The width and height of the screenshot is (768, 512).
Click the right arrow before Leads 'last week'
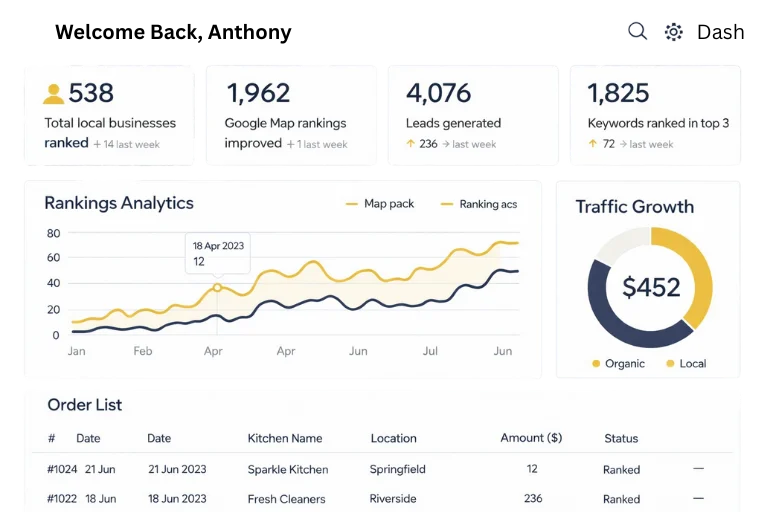pyautogui.click(x=446, y=144)
